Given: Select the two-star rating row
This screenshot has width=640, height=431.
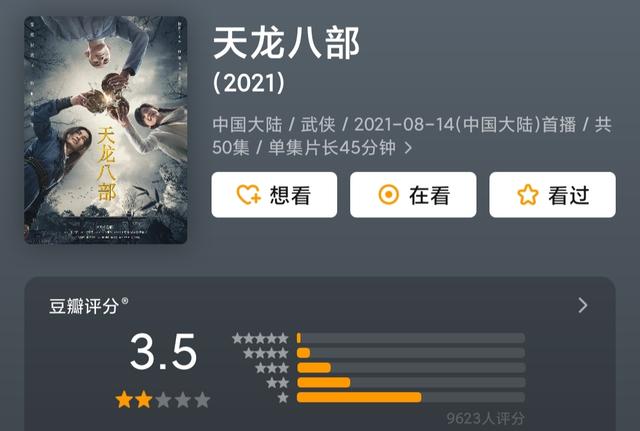Looking at the screenshot, I should pos(396,382).
